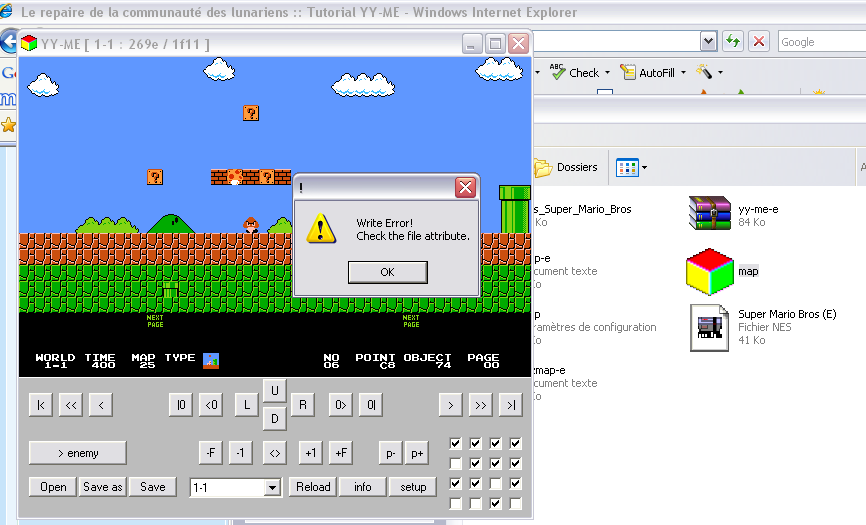Screen dimensions: 866x525
Task: Click the Reload button
Action: [x=313, y=487]
